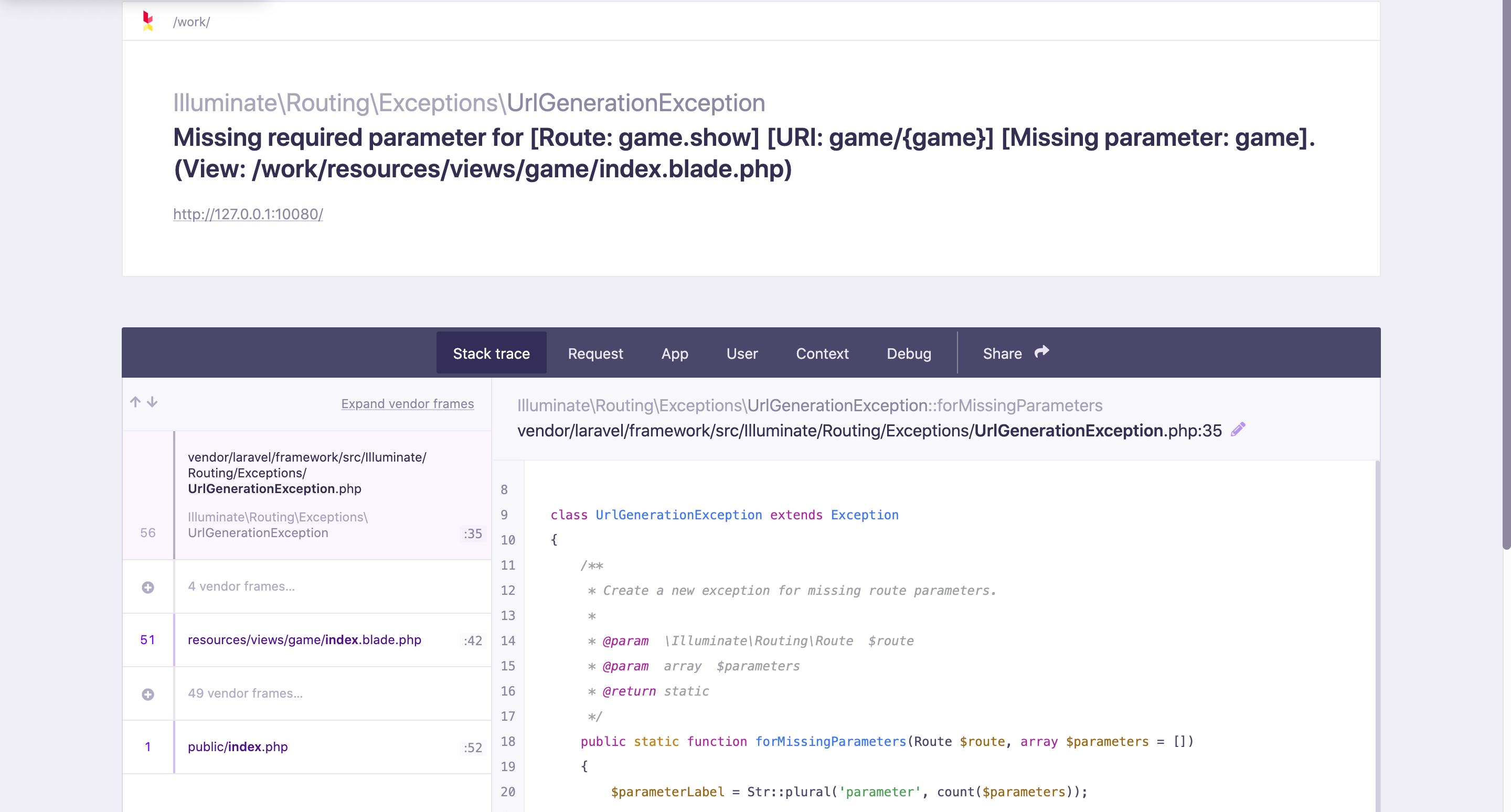Click the Expand vendor frames link
Screen dimensions: 1511x812
(407, 403)
